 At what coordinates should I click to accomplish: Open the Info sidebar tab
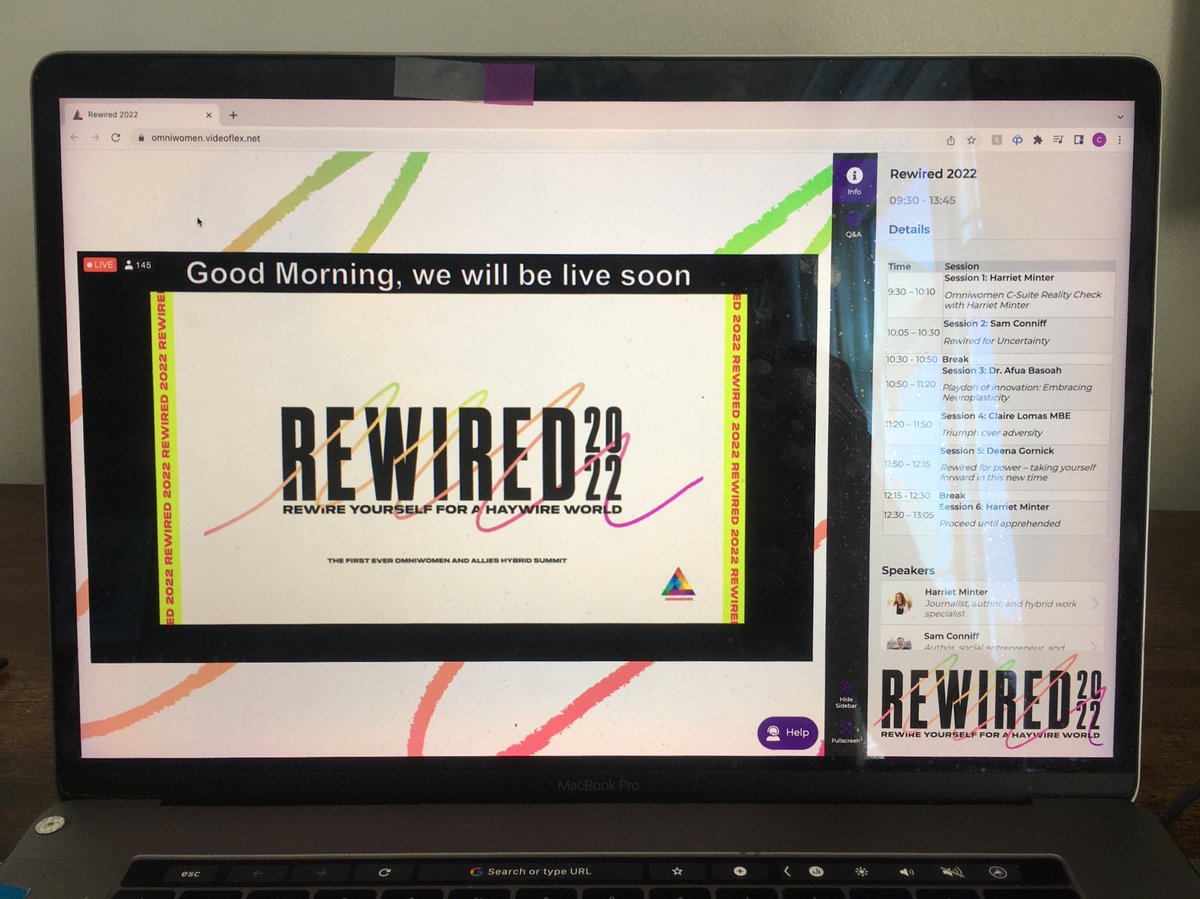(854, 181)
